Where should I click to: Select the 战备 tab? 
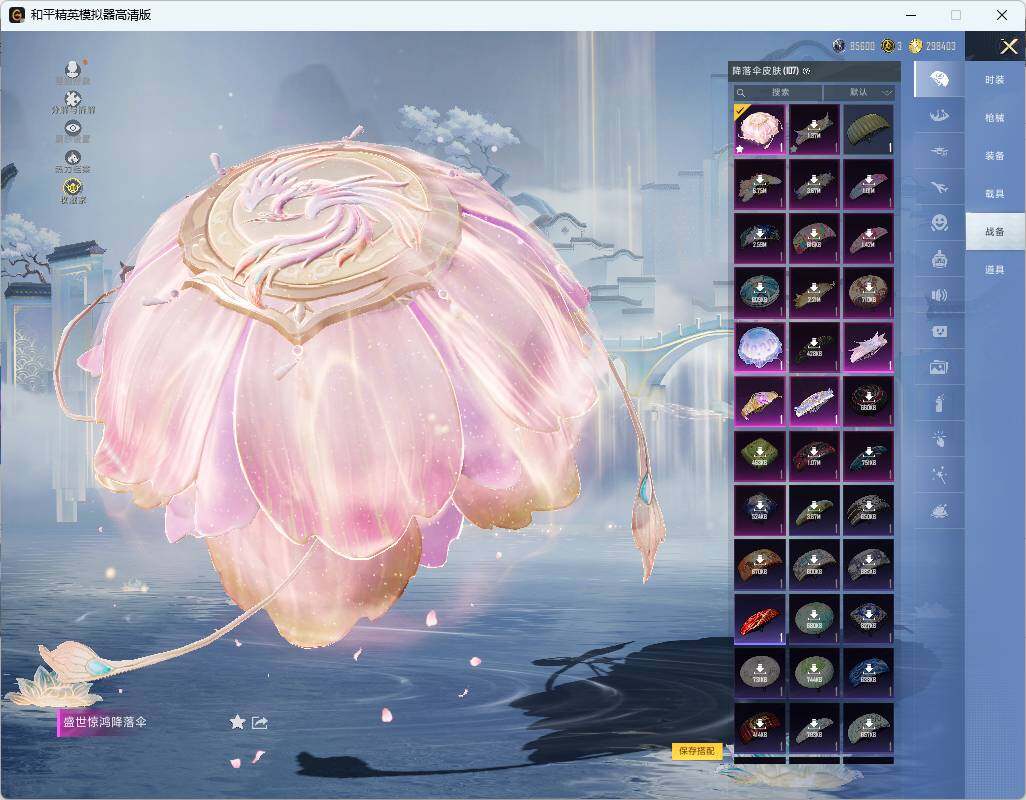[995, 232]
